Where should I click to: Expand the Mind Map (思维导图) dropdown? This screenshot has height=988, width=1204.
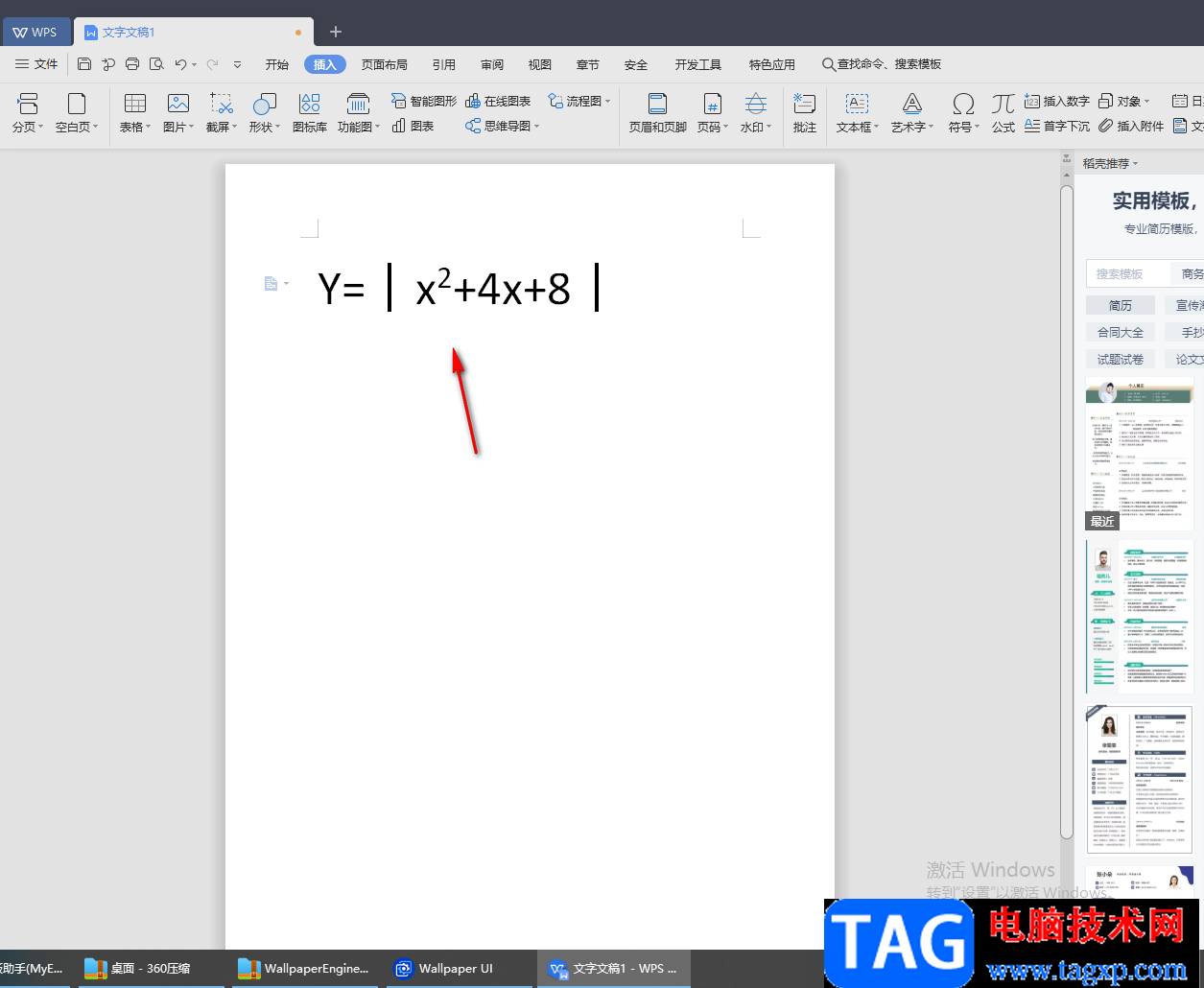pyautogui.click(x=537, y=126)
